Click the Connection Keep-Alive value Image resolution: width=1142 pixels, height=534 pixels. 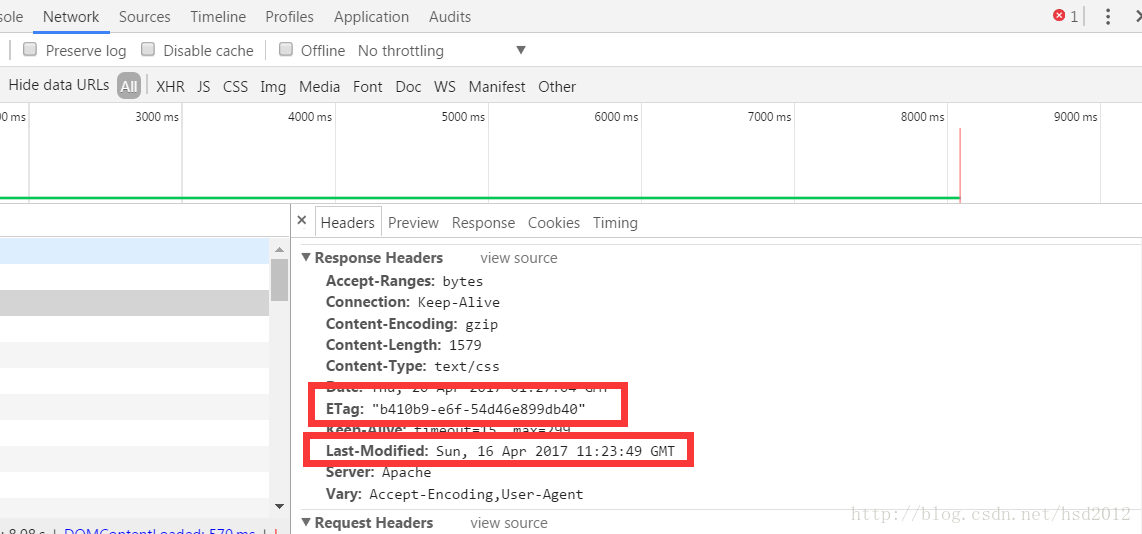pyautogui.click(x=459, y=302)
